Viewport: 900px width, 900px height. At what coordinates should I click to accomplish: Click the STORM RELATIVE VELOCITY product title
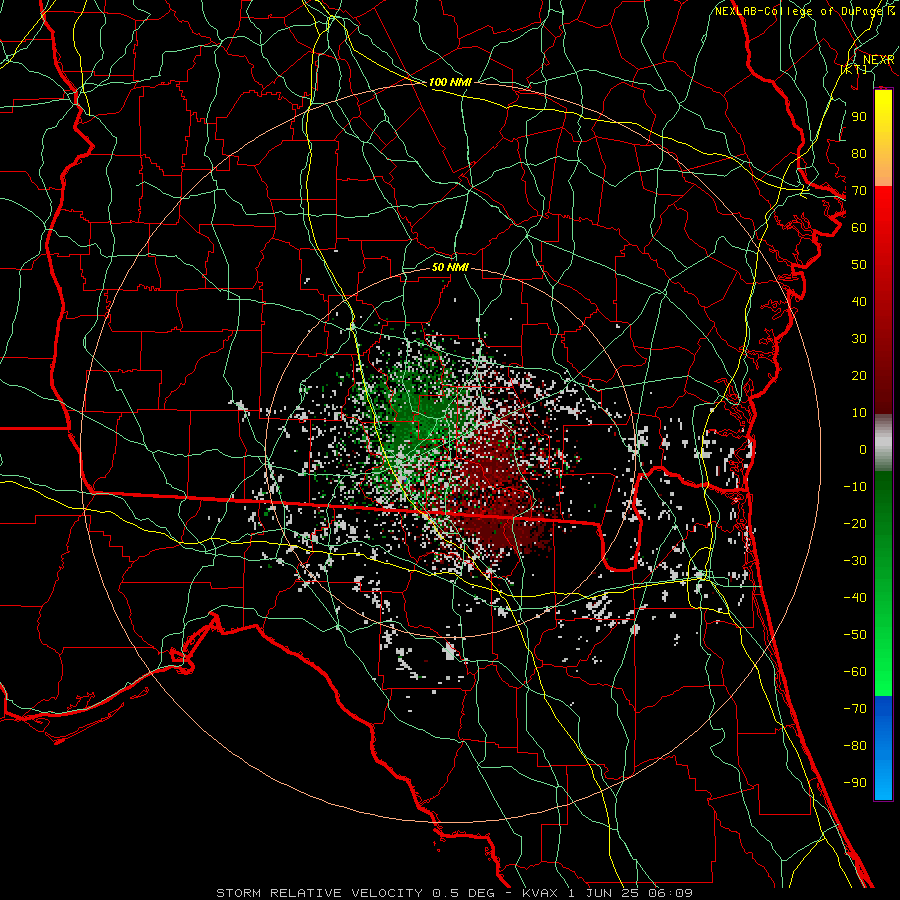pos(319,893)
